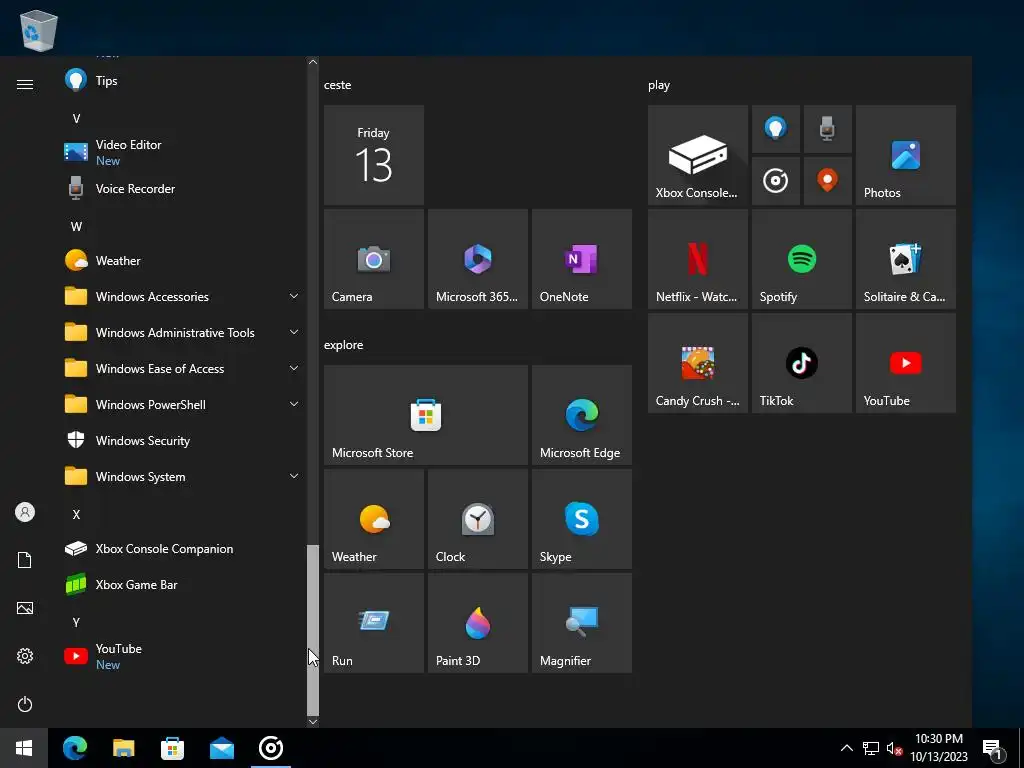Launch the Skype tile
1024x768 pixels.
pos(581,519)
